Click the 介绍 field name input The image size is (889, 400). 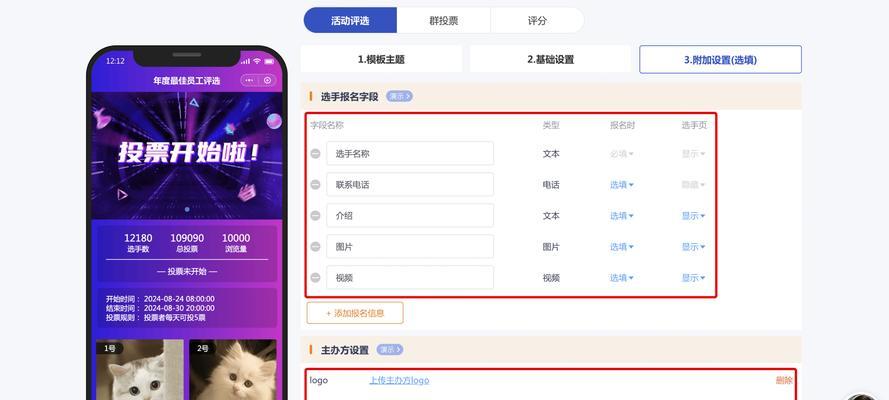(x=410, y=216)
